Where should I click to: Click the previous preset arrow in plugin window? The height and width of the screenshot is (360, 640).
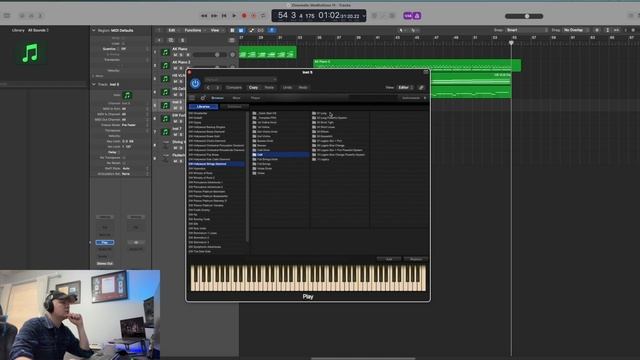pyautogui.click(x=208, y=87)
